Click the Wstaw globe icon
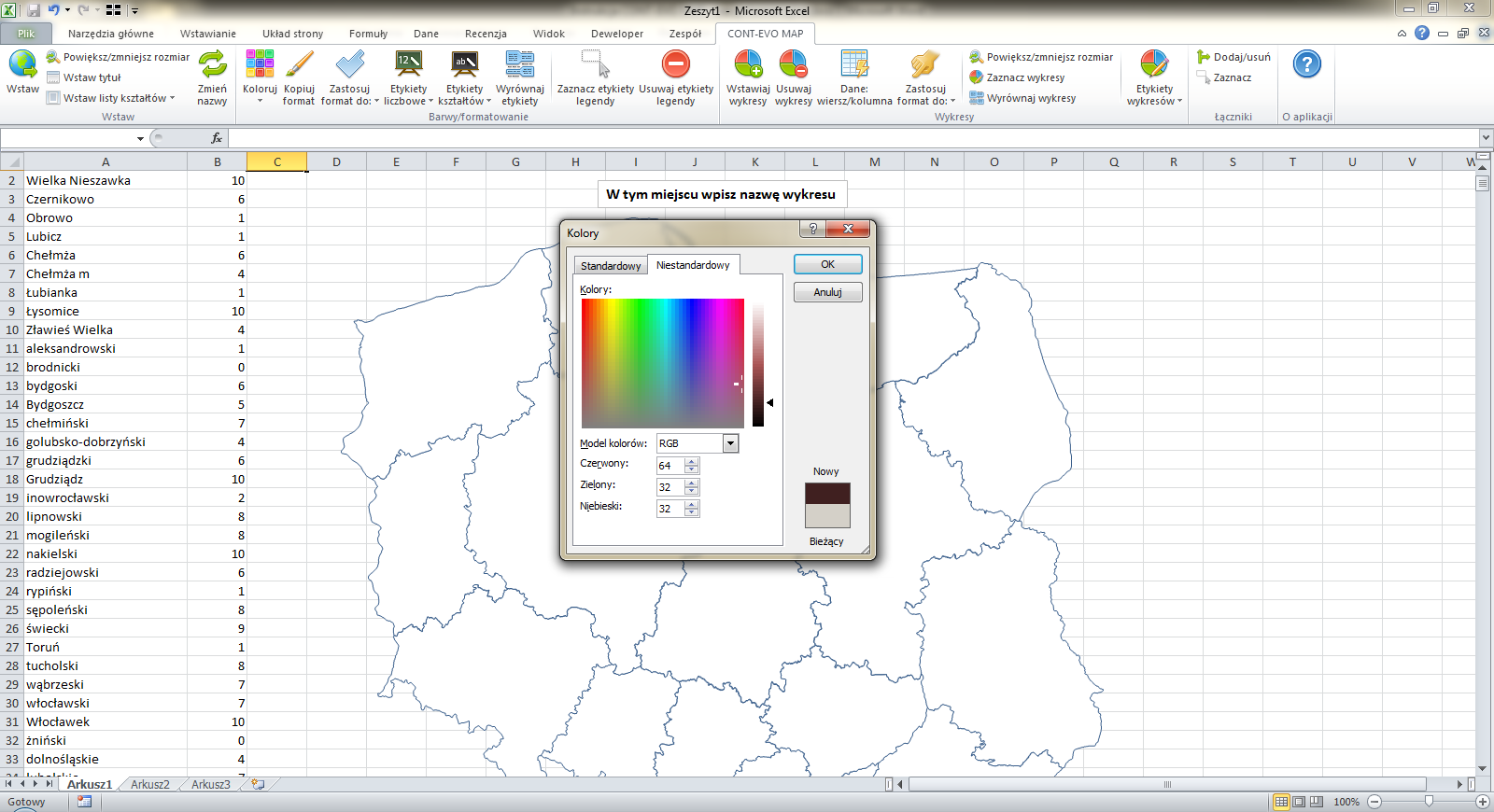Viewport: 1494px width, 812px height. (22, 64)
